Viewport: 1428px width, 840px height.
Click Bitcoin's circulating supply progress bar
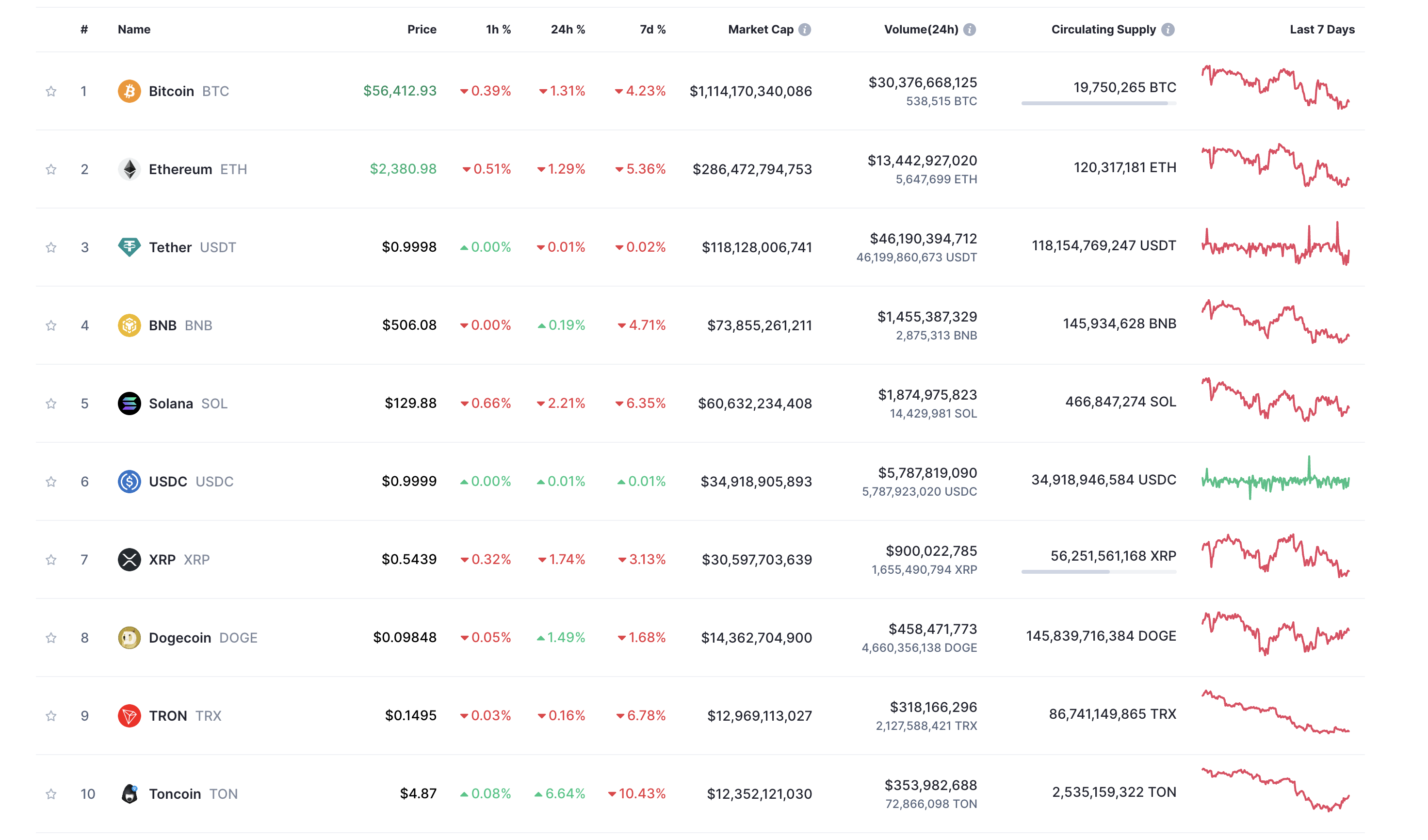(x=1098, y=103)
